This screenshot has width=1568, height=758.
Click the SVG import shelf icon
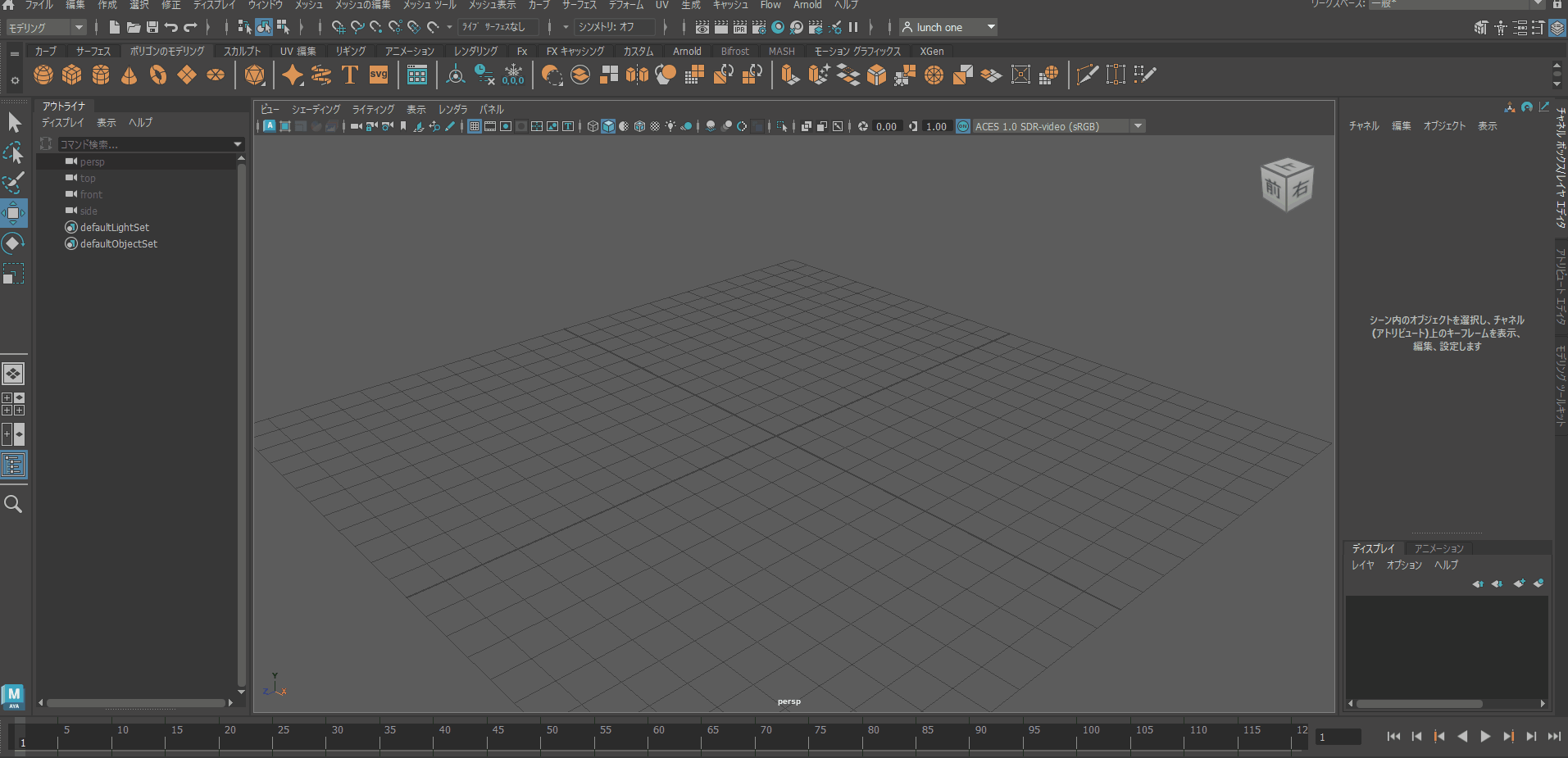pyautogui.click(x=379, y=75)
